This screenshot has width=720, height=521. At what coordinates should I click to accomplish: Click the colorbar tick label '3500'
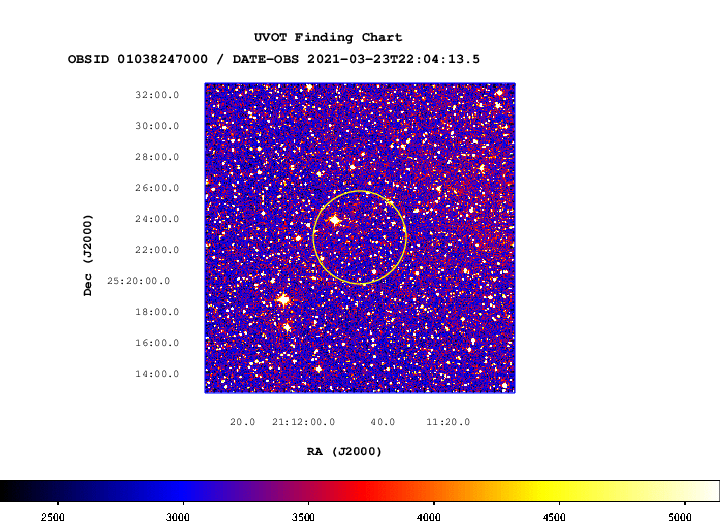coord(303,517)
